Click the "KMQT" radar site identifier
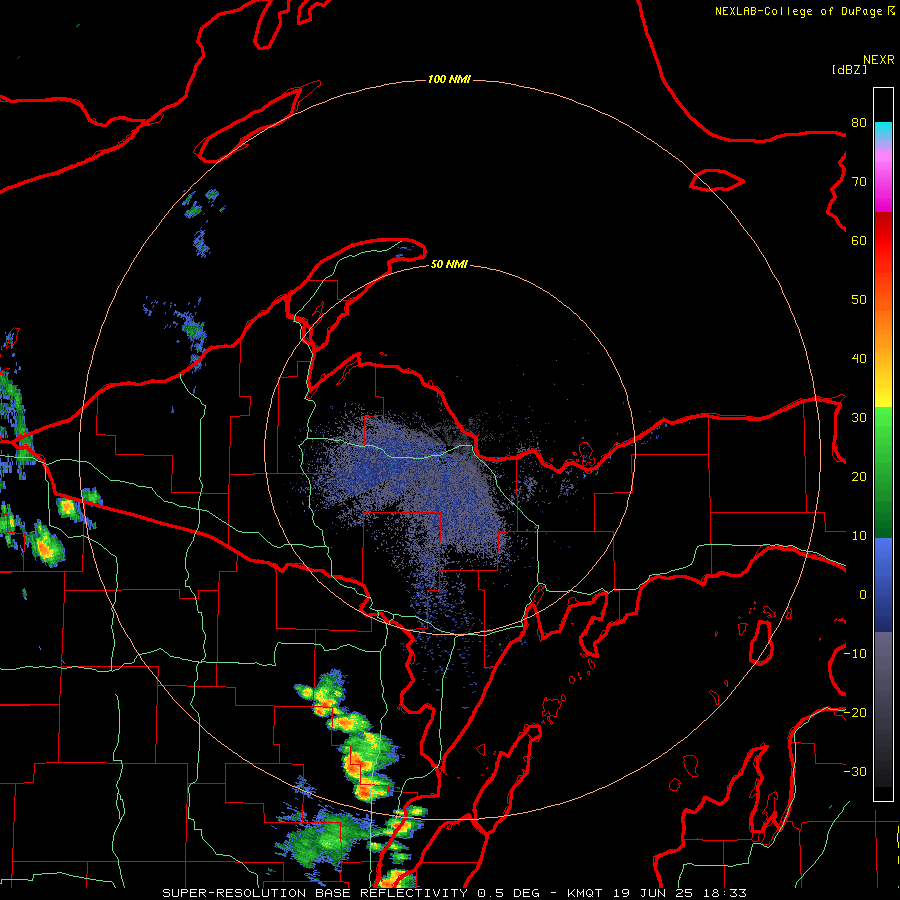900x900 pixels. point(585,893)
